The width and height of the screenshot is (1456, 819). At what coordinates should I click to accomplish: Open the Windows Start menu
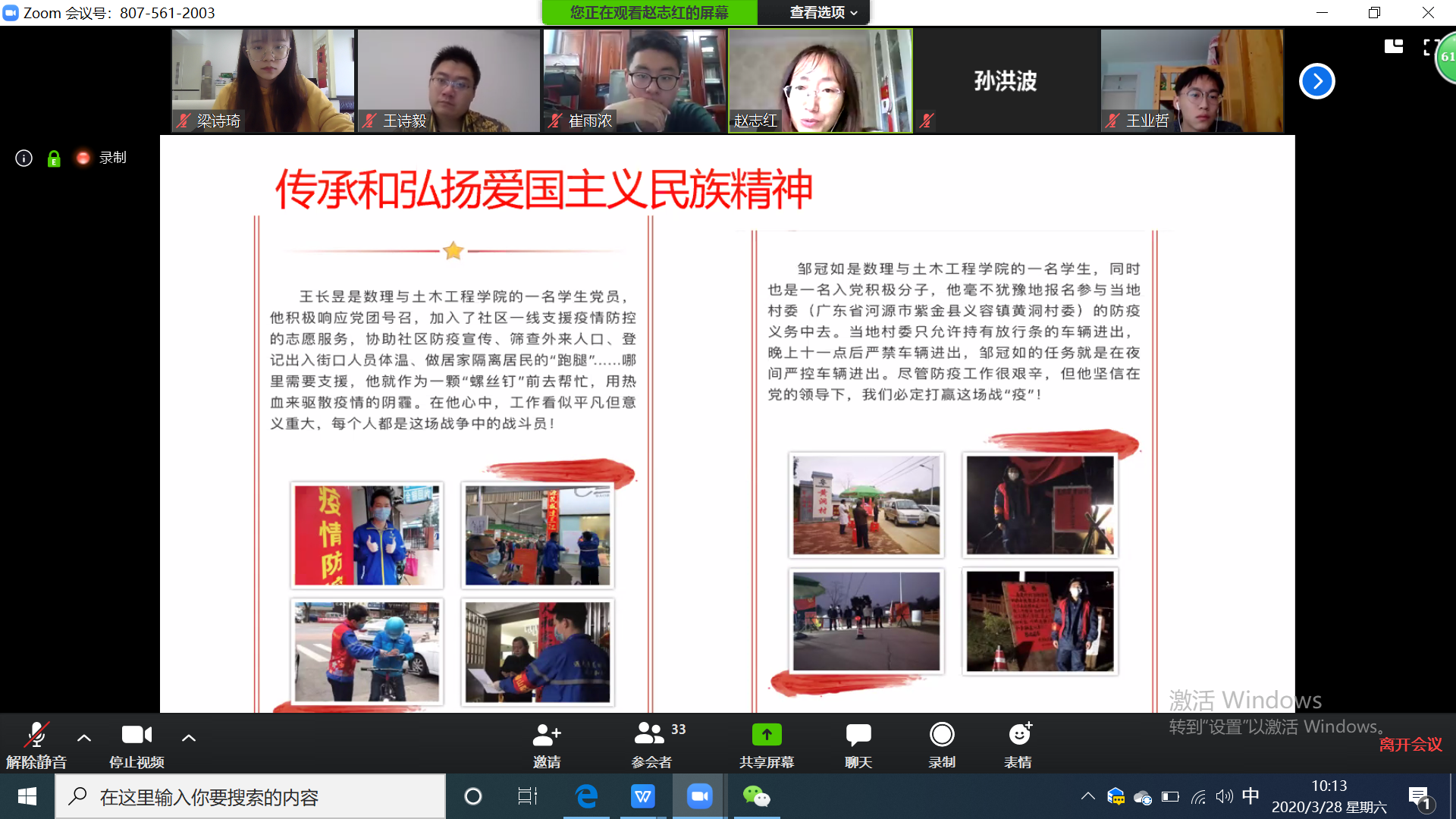[27, 796]
